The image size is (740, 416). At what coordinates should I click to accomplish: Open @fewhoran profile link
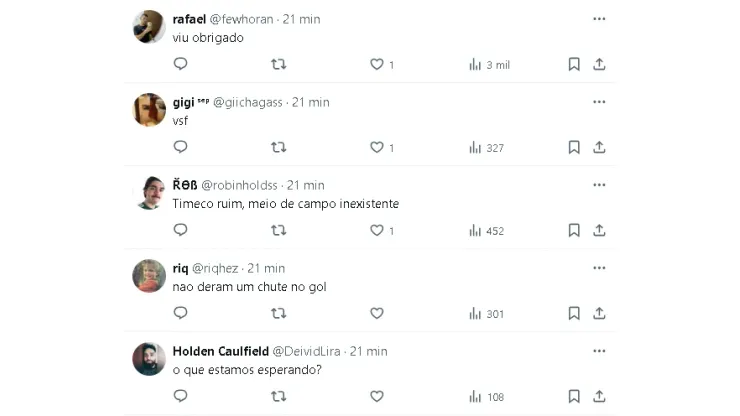(242, 19)
